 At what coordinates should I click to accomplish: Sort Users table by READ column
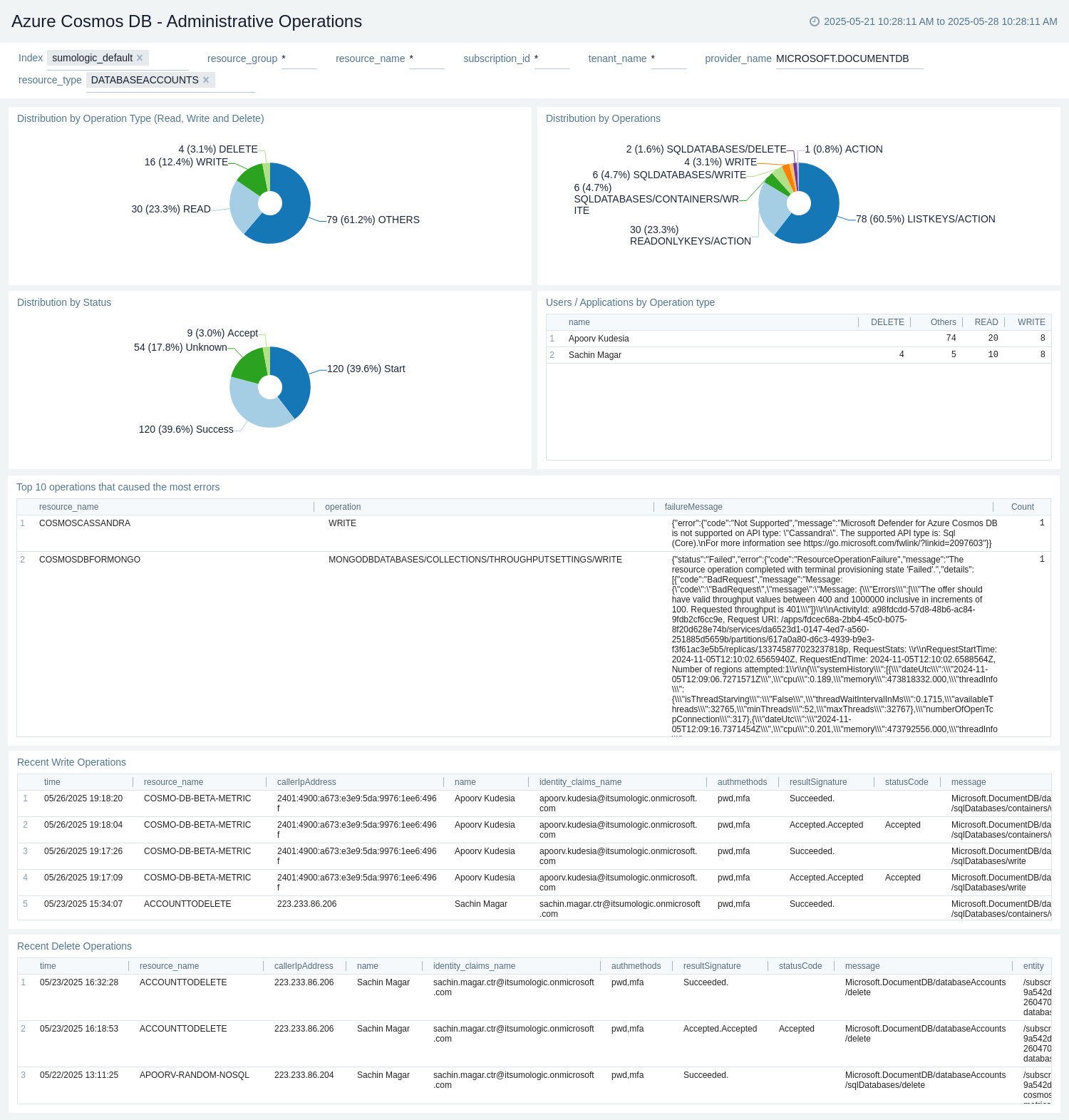point(986,322)
